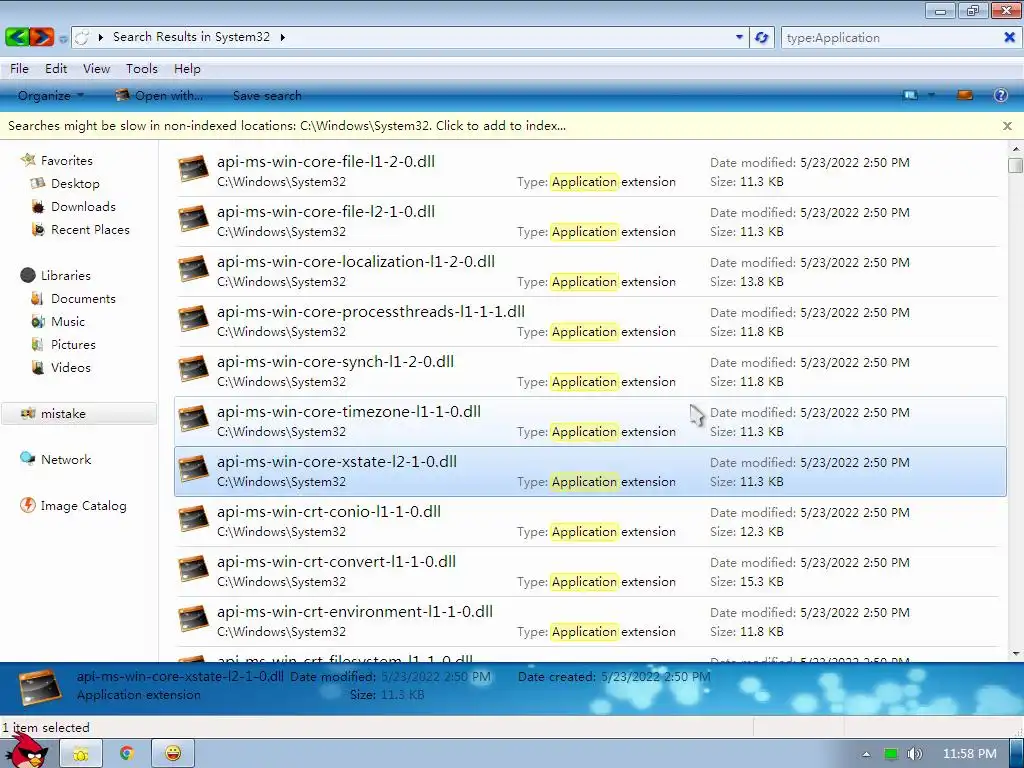Open the View menu
Image resolution: width=1024 pixels, height=768 pixels.
pos(96,69)
